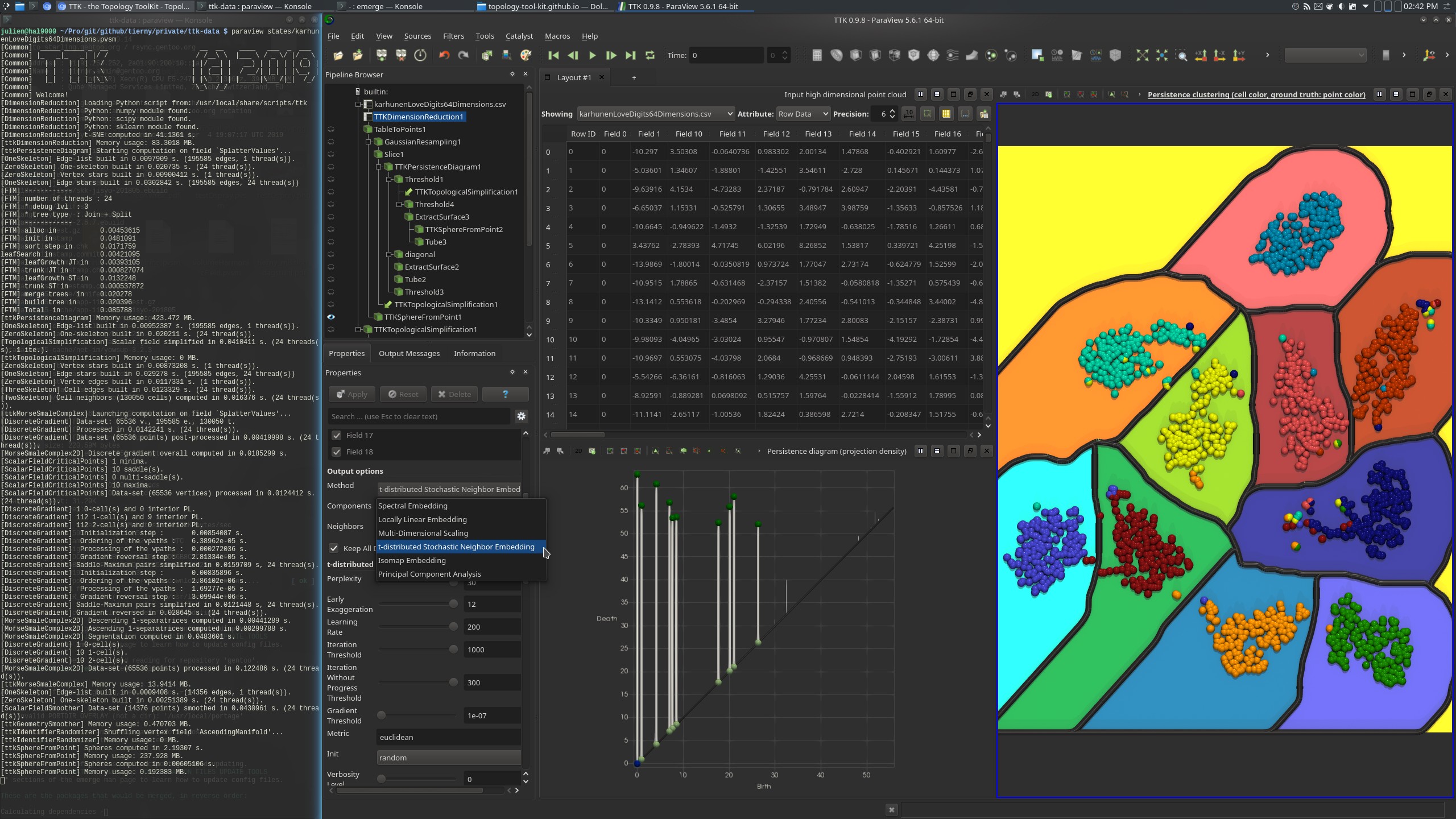Image resolution: width=1456 pixels, height=819 pixels.
Task: Click the Metric input field showing euclidean
Action: [449, 737]
